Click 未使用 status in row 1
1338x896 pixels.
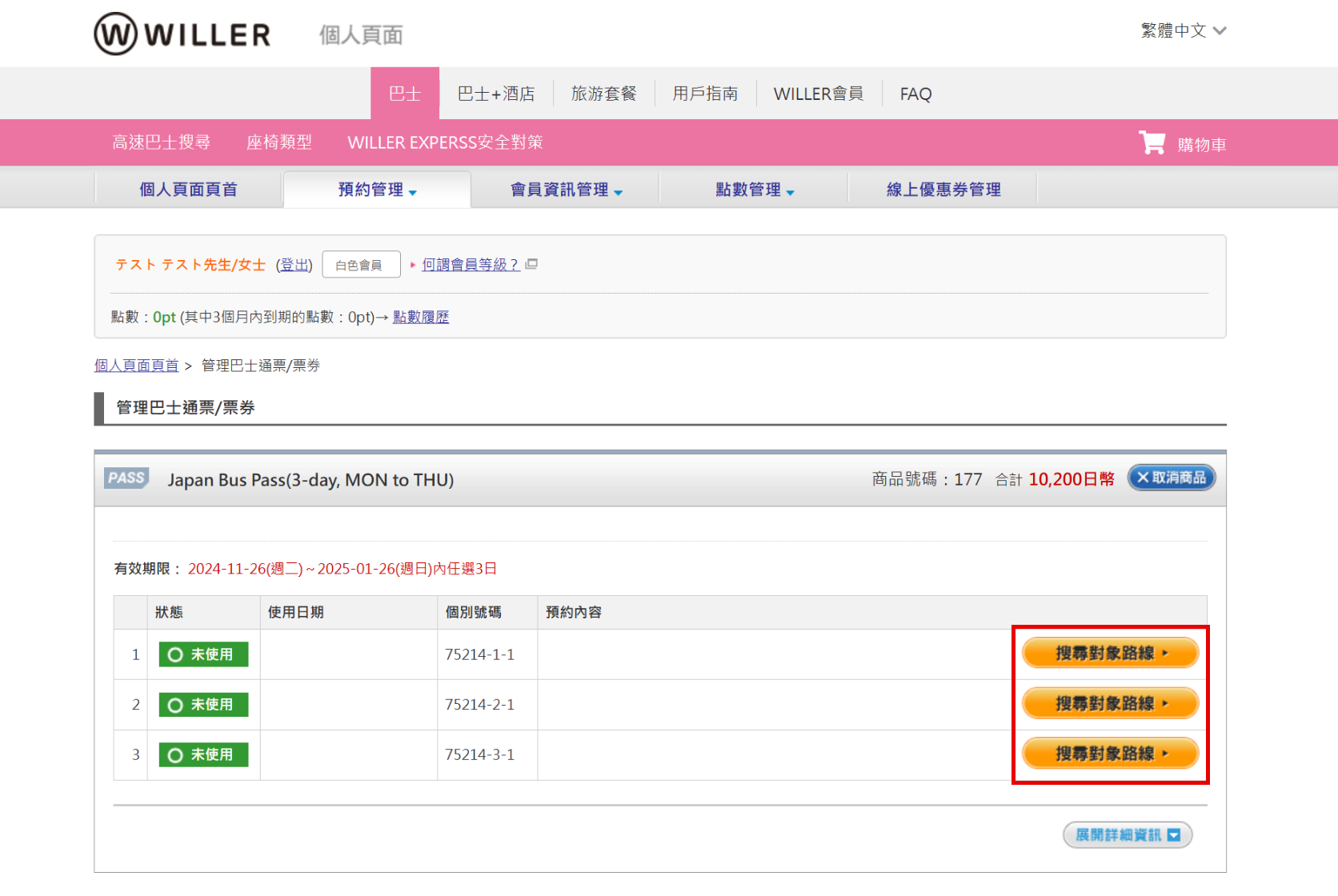click(203, 654)
